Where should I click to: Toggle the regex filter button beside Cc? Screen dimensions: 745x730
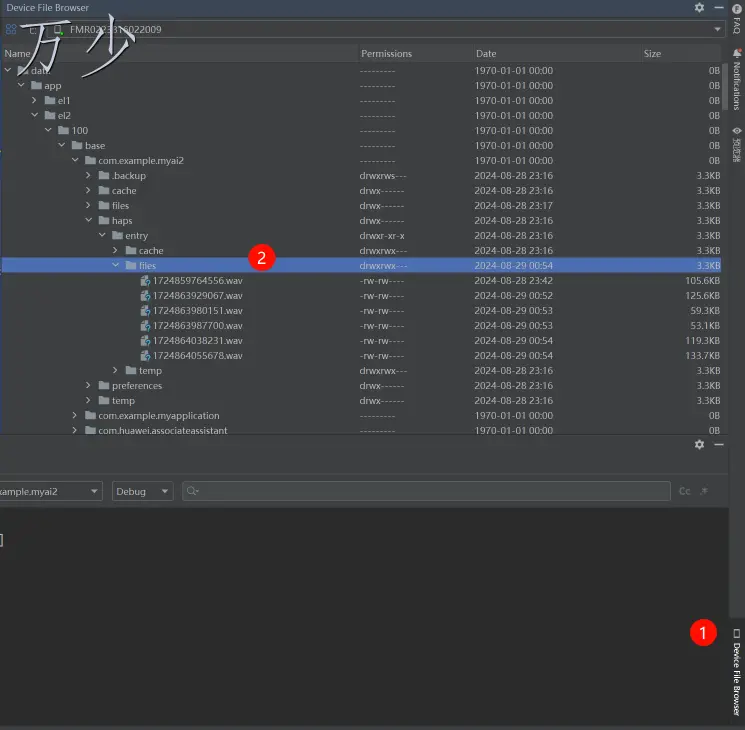click(703, 491)
